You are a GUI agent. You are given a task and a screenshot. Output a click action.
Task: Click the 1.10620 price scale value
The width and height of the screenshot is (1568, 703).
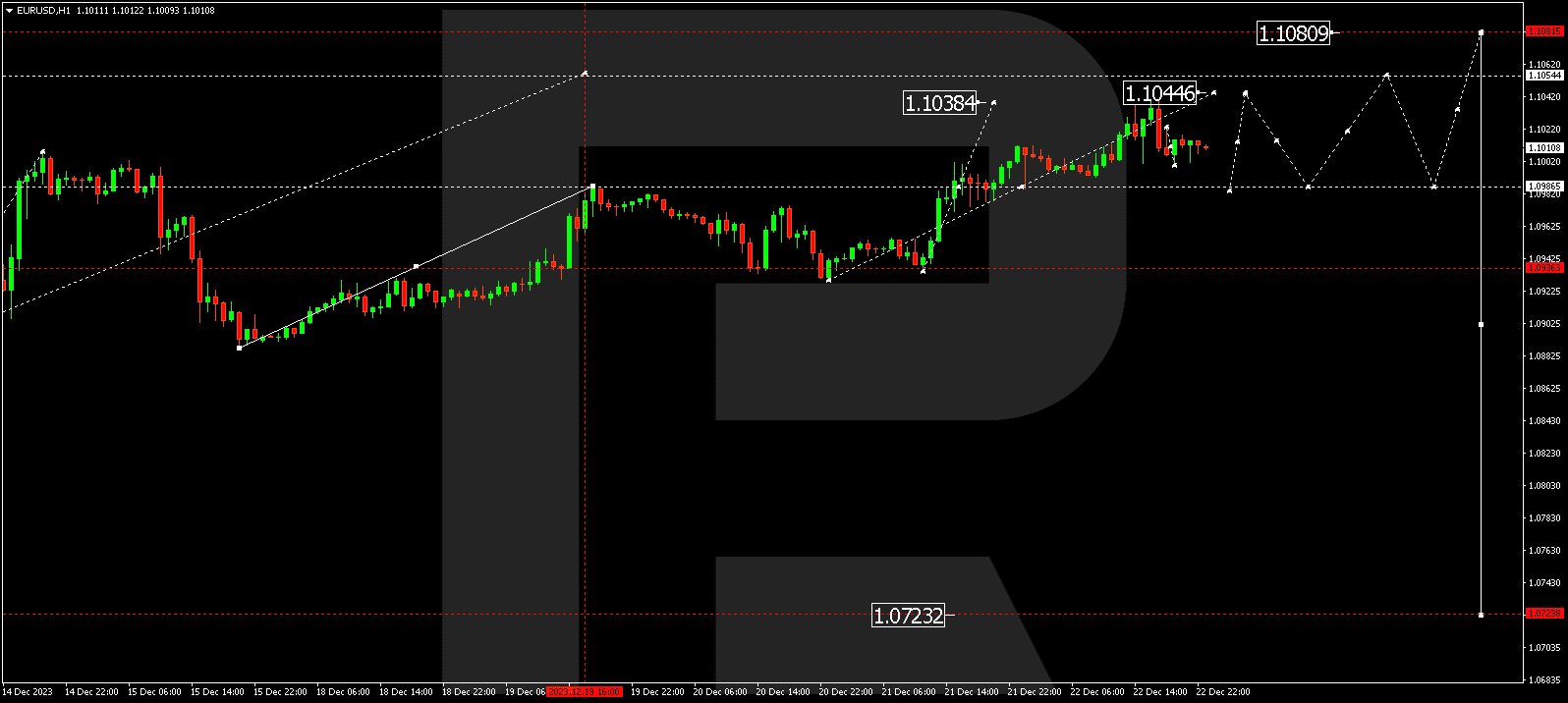(x=1544, y=64)
